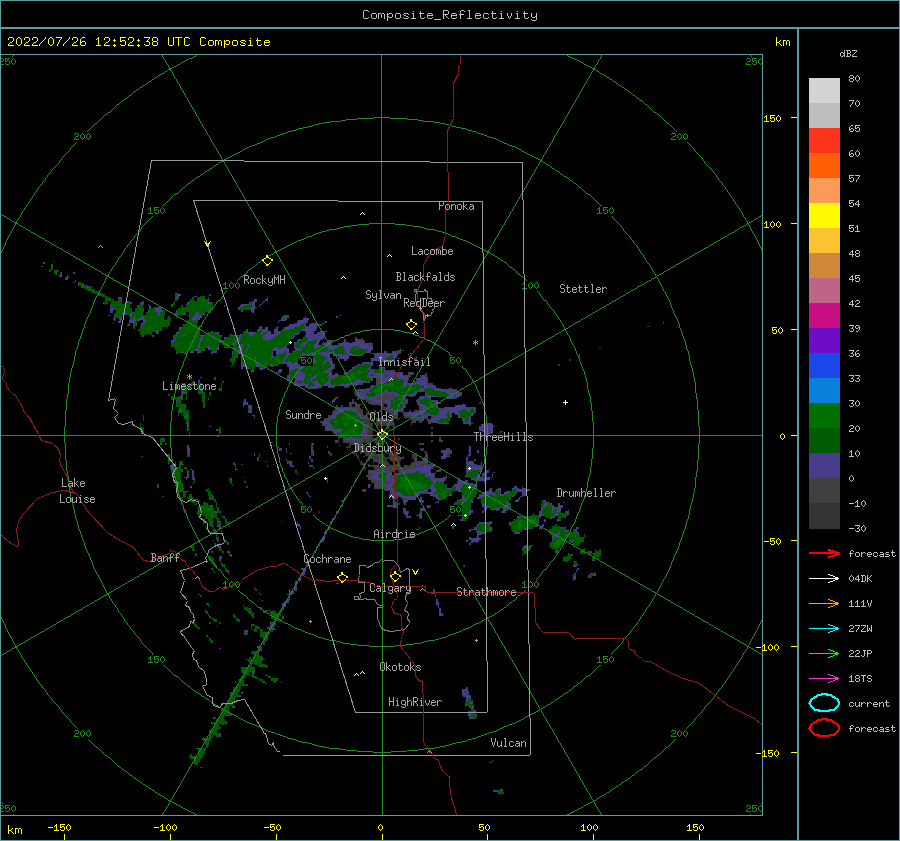Click the Ponoka city label
Viewport: 900px width, 841px height.
pos(456,206)
